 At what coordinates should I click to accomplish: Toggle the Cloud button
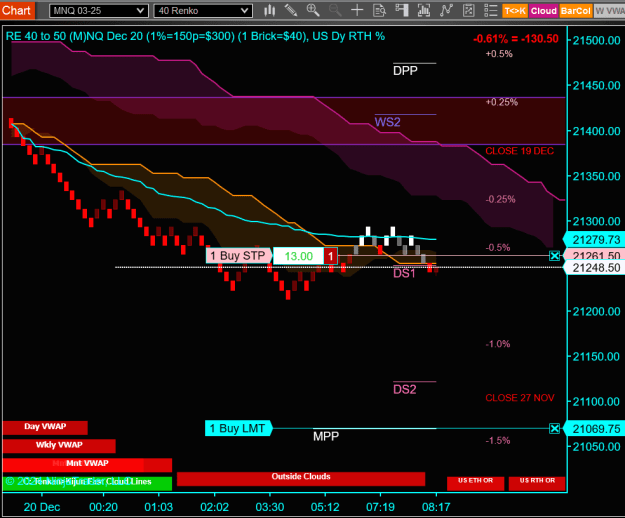544,11
